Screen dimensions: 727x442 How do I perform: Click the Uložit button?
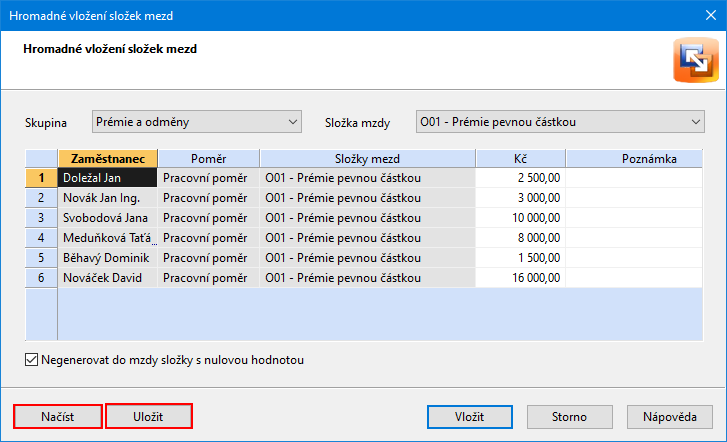[x=148, y=416]
